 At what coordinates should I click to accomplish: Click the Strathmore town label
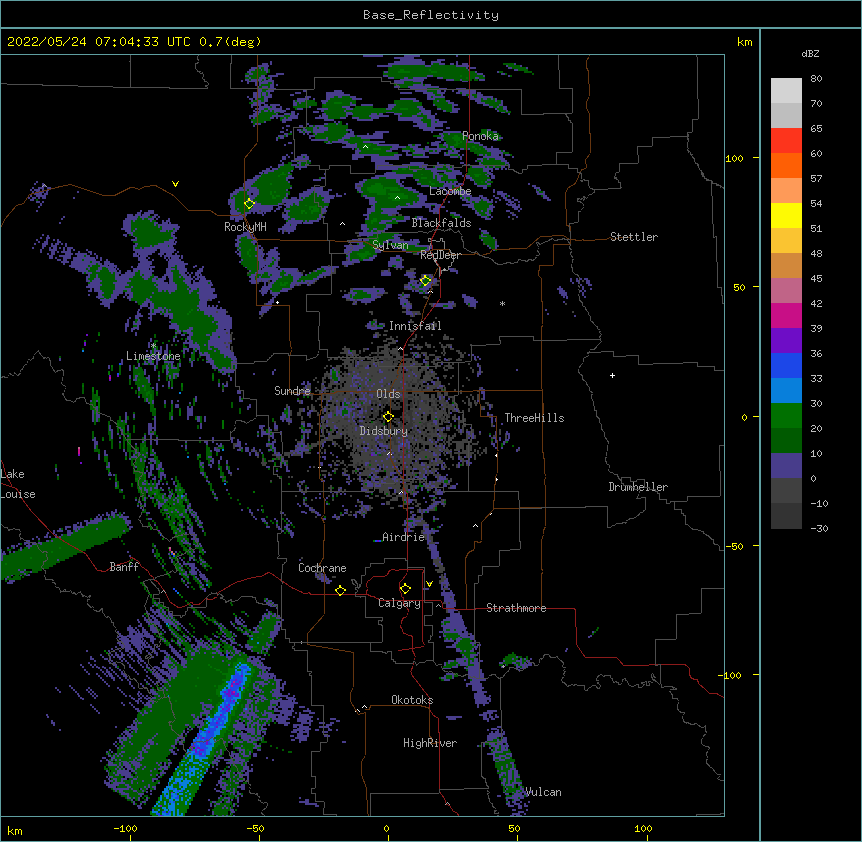pyautogui.click(x=516, y=608)
